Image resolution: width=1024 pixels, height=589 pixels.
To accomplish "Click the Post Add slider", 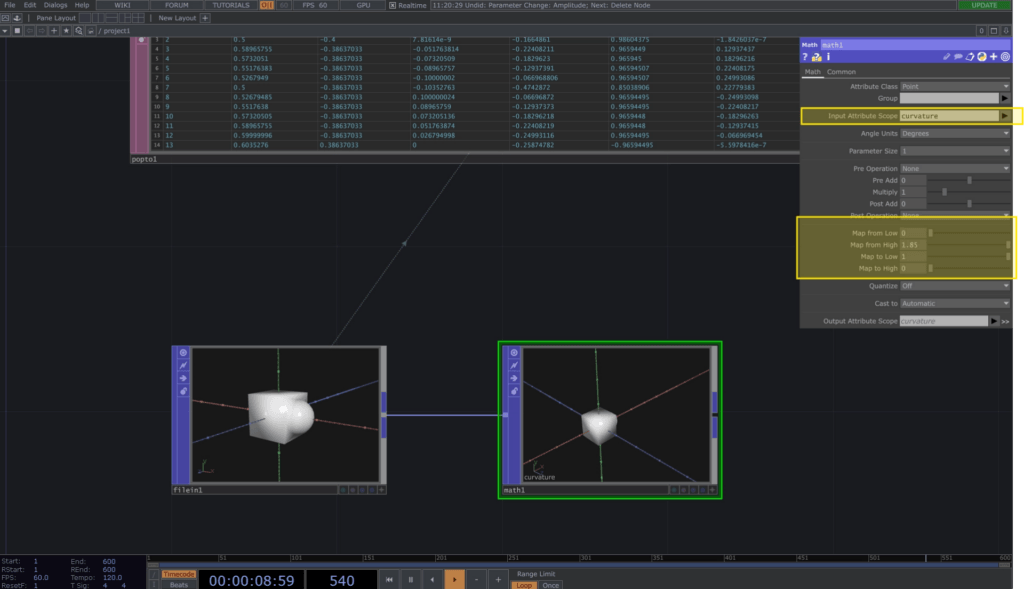I will pyautogui.click(x=969, y=204).
